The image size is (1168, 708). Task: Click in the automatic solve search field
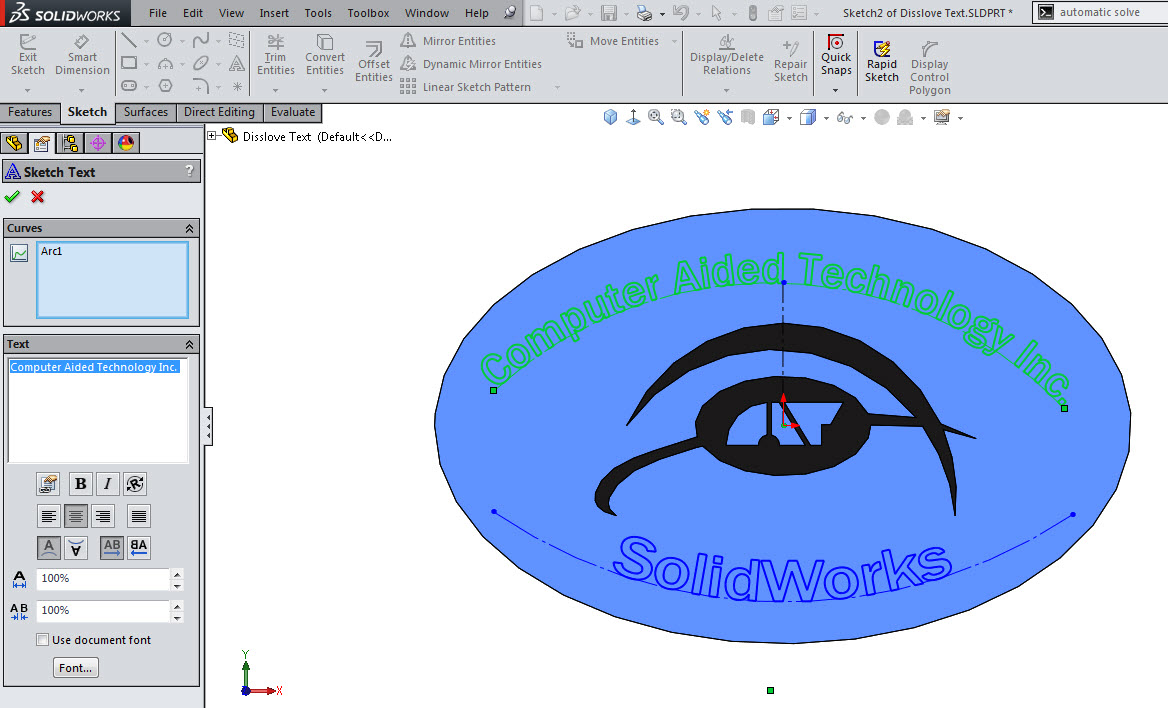[1113, 12]
